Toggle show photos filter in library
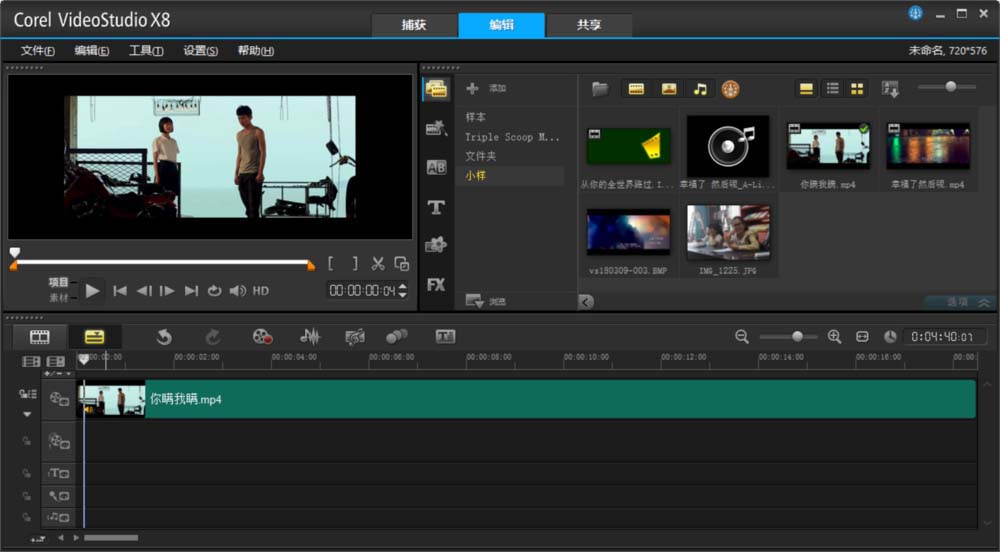Screen dimensions: 1000x552 pyautogui.click(x=668, y=89)
